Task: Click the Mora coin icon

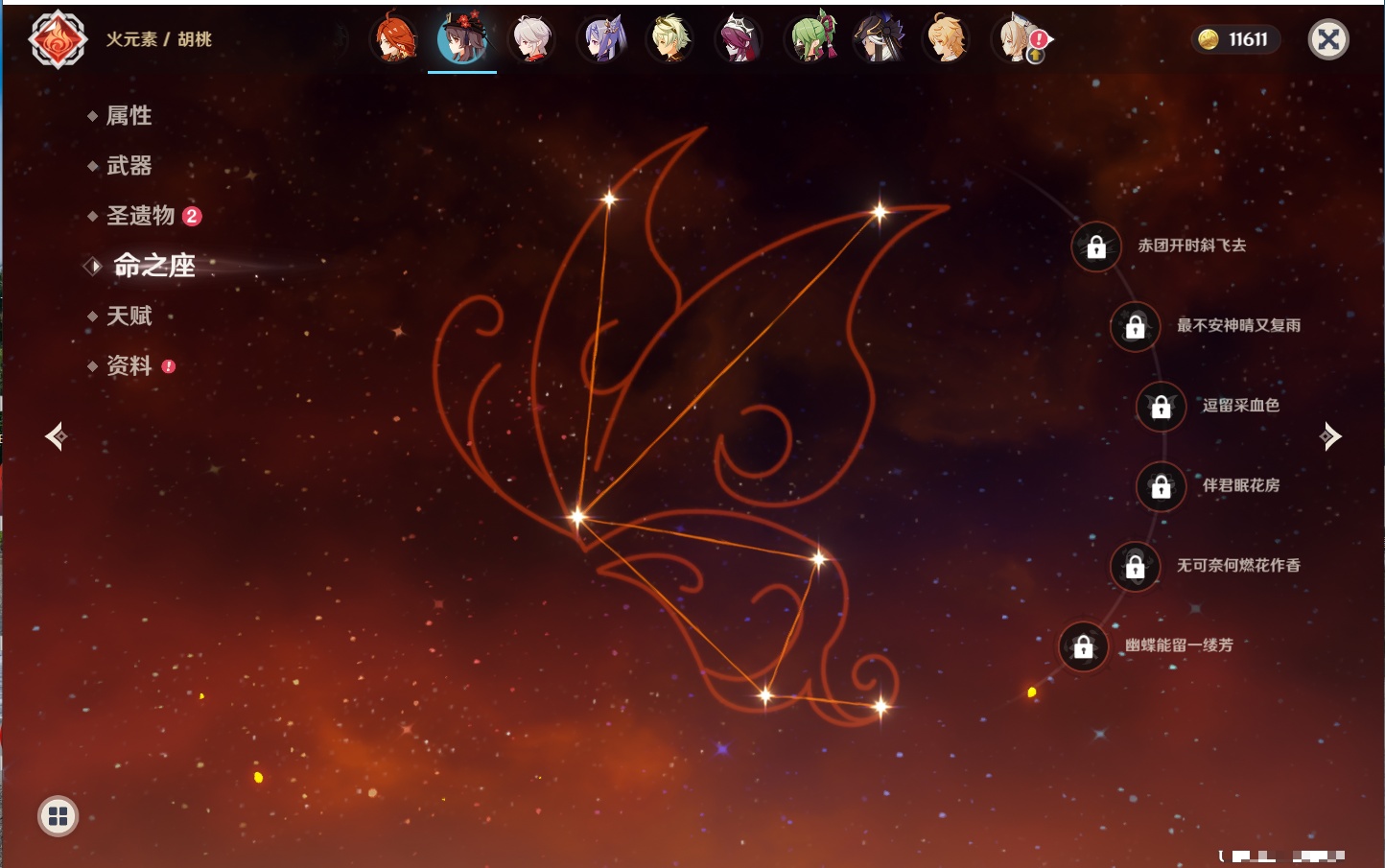Action: tap(1209, 39)
